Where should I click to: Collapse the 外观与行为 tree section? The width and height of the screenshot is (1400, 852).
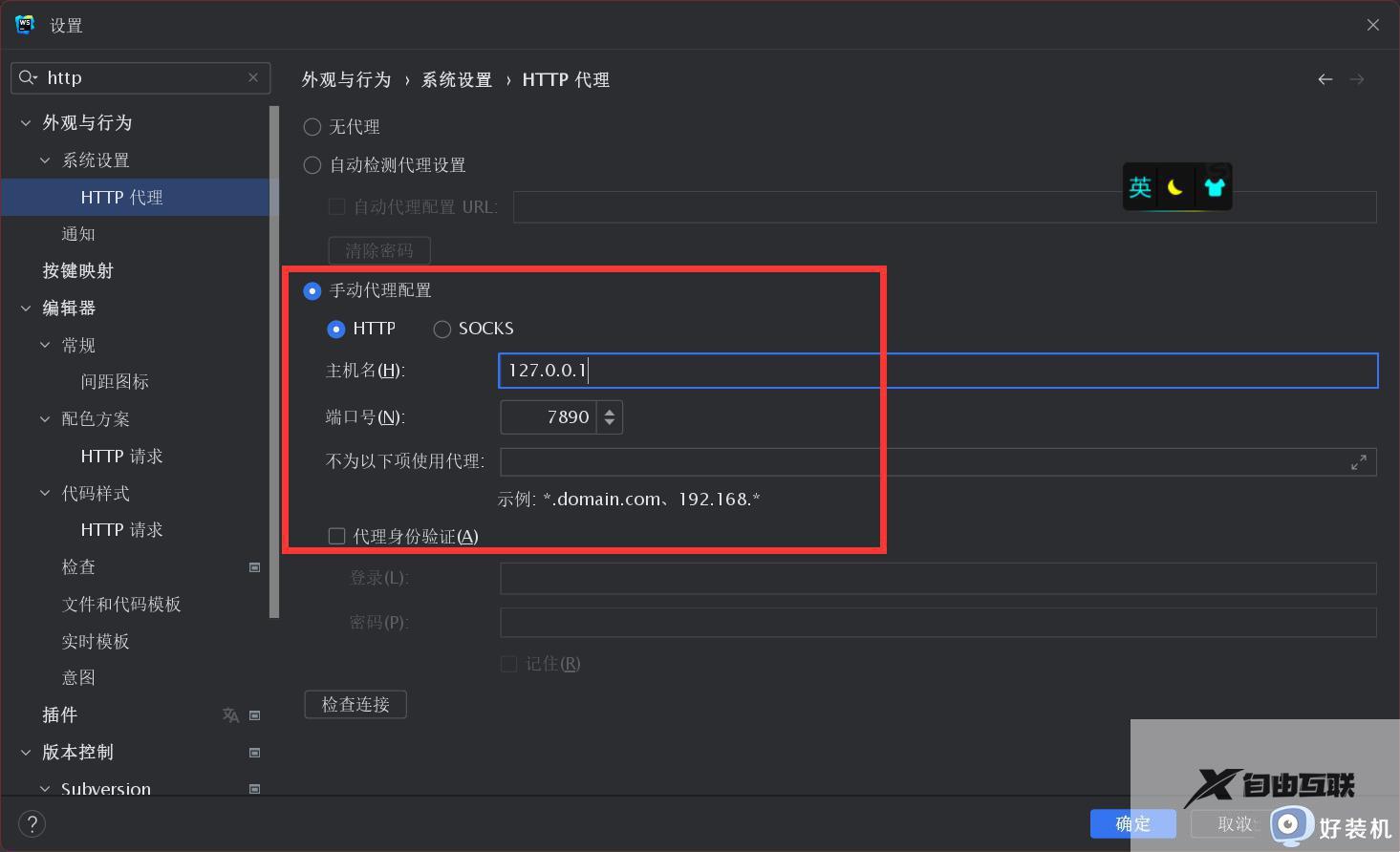(24, 122)
